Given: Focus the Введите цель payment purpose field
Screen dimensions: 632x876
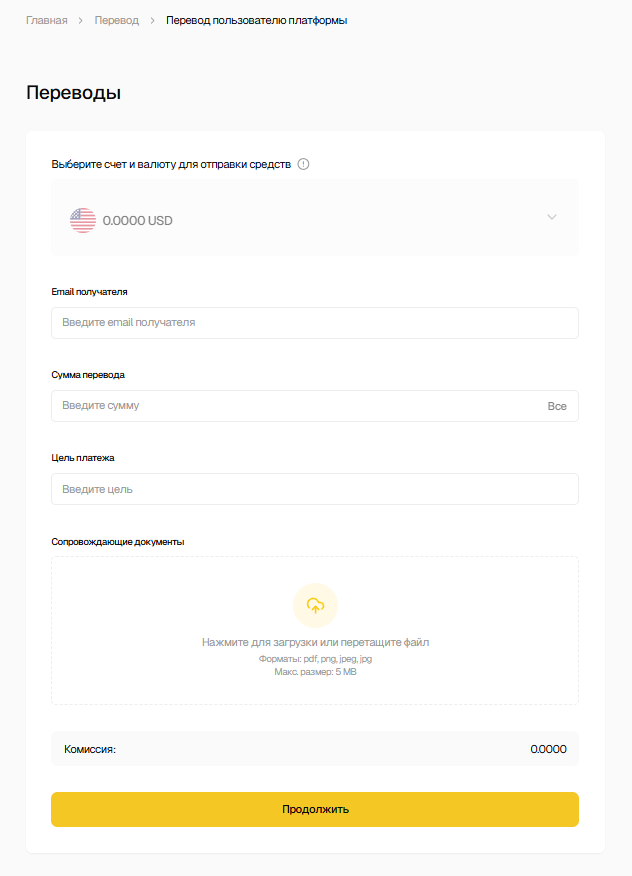Looking at the screenshot, I should [314, 489].
